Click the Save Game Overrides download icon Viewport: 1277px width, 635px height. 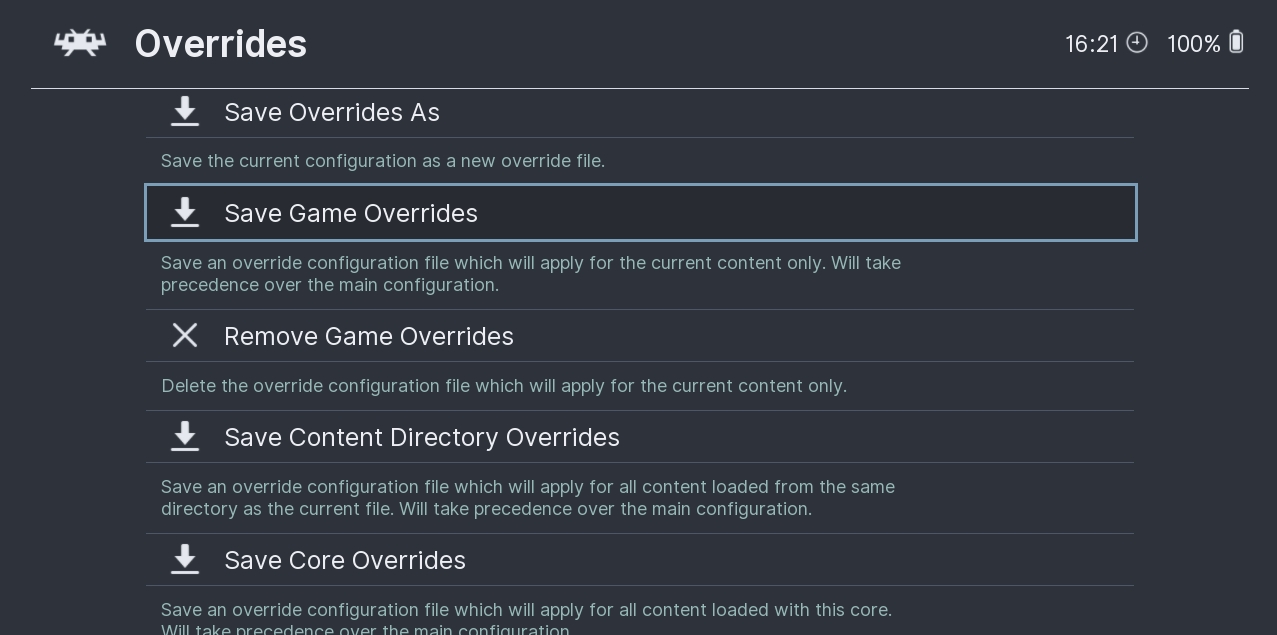click(x=185, y=213)
